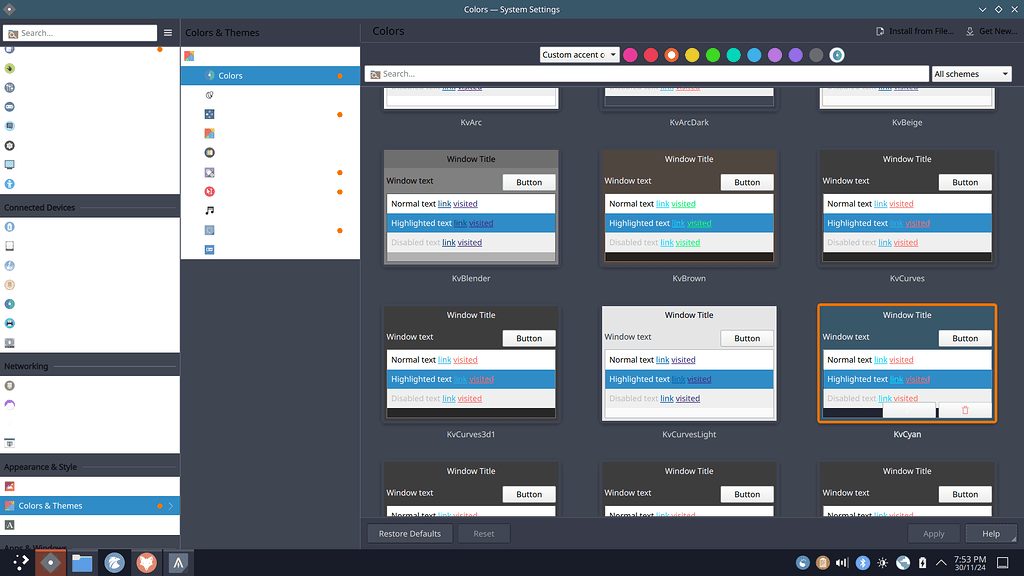Screen dimensions: 1024x576
Task: Select the Global Theme icon above Colors
Action: (x=189, y=56)
